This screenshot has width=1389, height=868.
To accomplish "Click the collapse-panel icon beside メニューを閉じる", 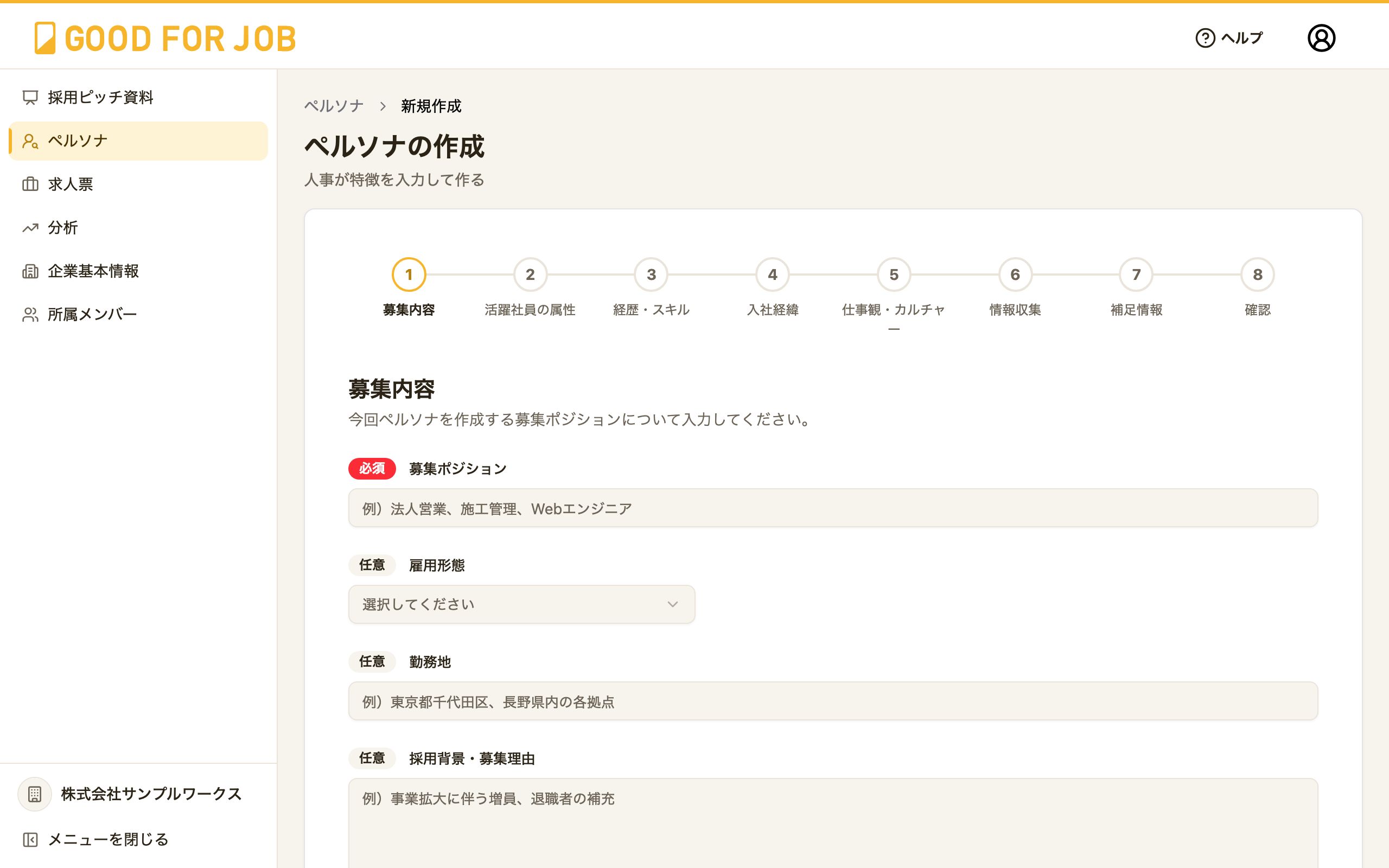I will 30,840.
